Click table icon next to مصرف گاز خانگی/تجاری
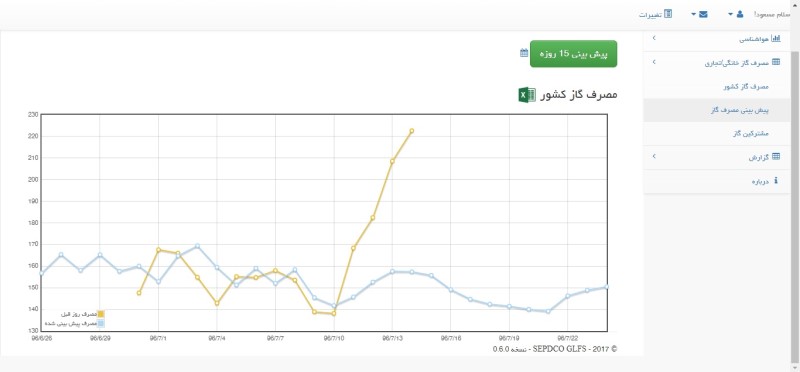This screenshot has height=372, width=800. click(776, 62)
